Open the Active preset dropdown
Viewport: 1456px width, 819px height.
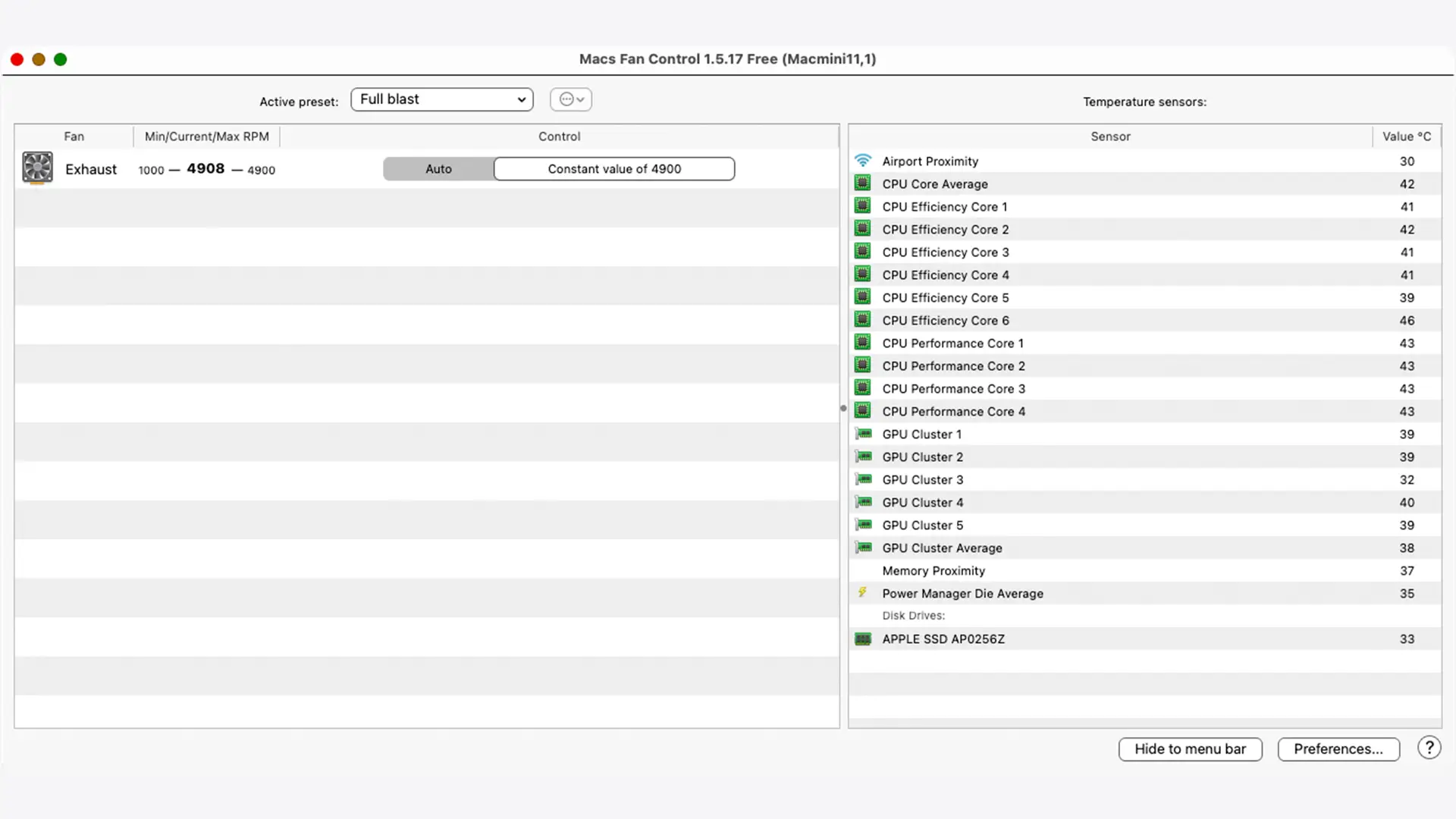point(441,98)
